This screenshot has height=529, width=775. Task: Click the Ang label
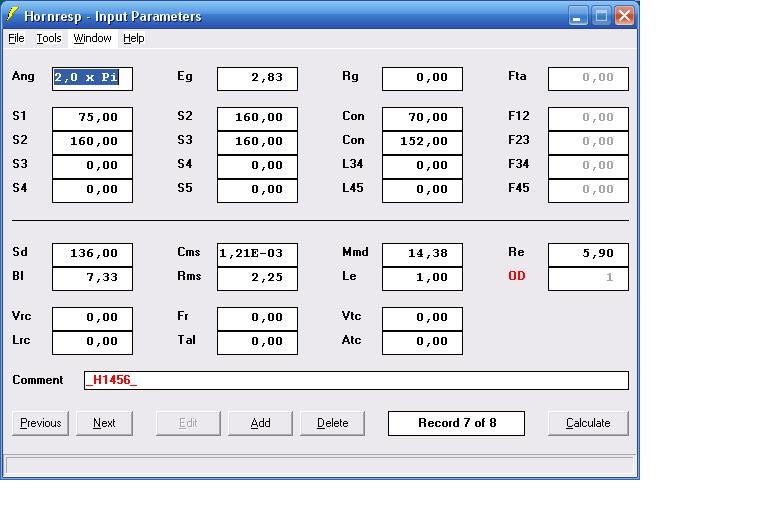click(23, 76)
